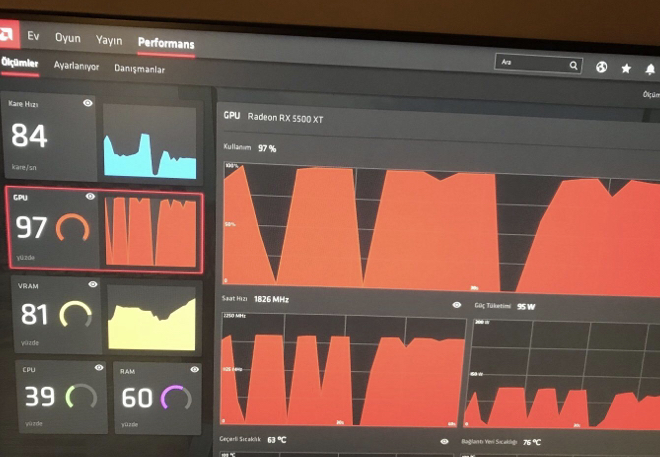660x457 pixels.
Task: Click the AMD logo icon
Action: (x=9, y=35)
